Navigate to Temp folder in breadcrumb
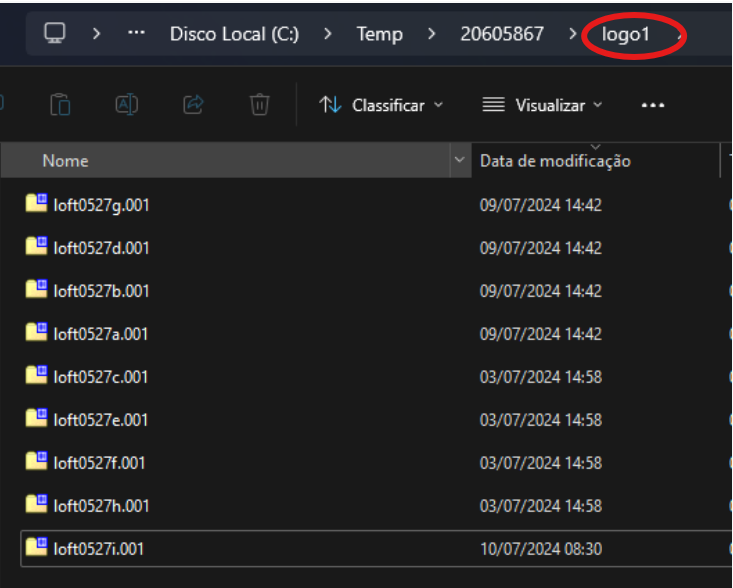Screen dimensions: 733x588 [x=380, y=34]
